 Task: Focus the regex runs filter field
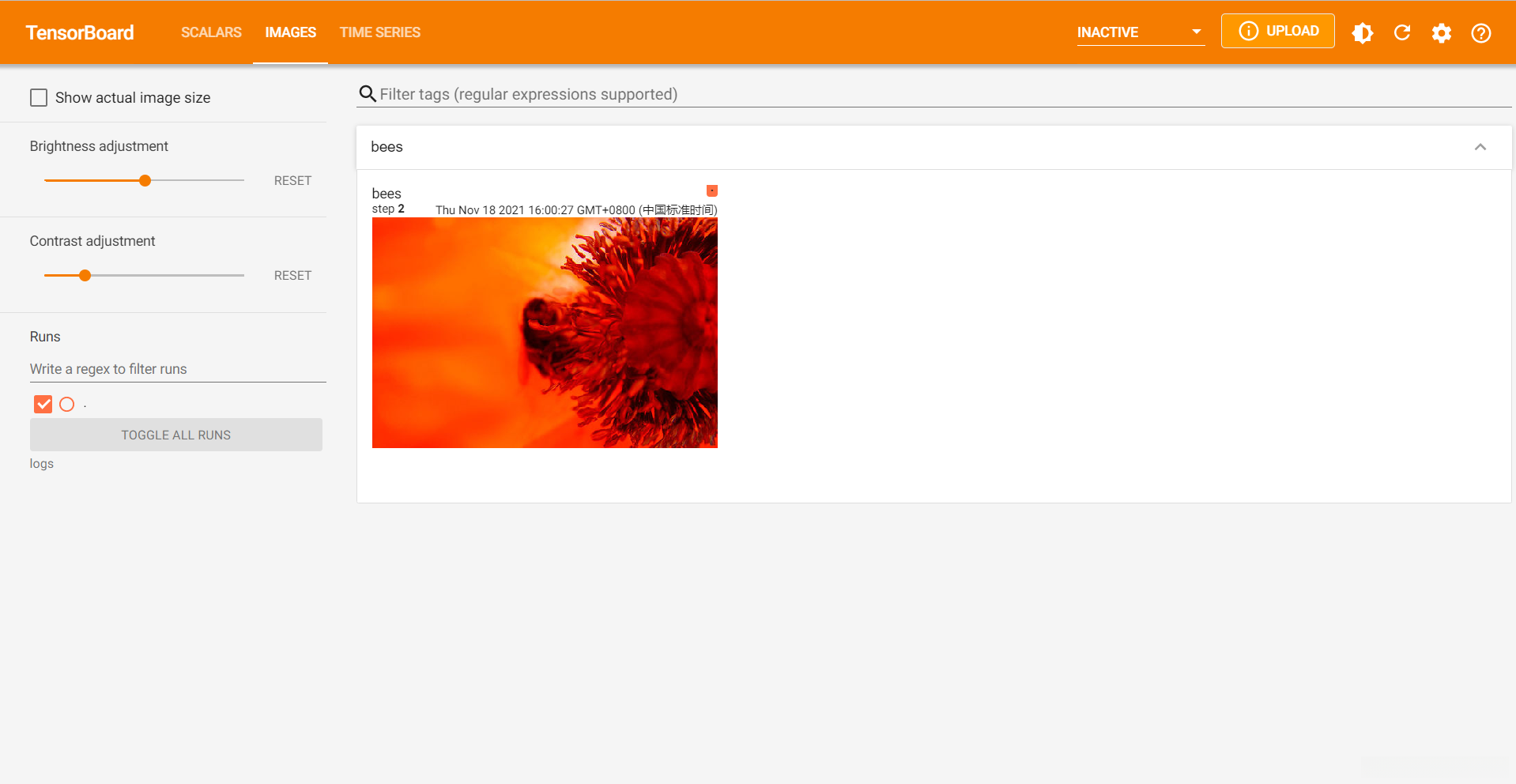pyautogui.click(x=178, y=369)
